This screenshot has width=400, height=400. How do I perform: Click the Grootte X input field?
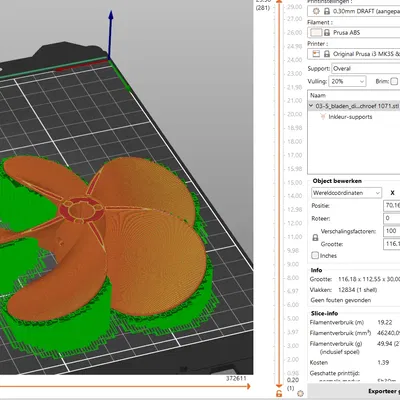pos(392,244)
